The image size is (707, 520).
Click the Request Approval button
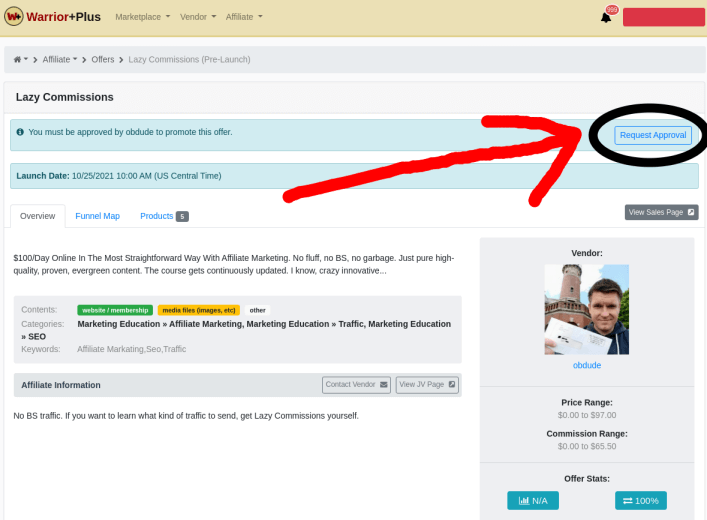(652, 134)
